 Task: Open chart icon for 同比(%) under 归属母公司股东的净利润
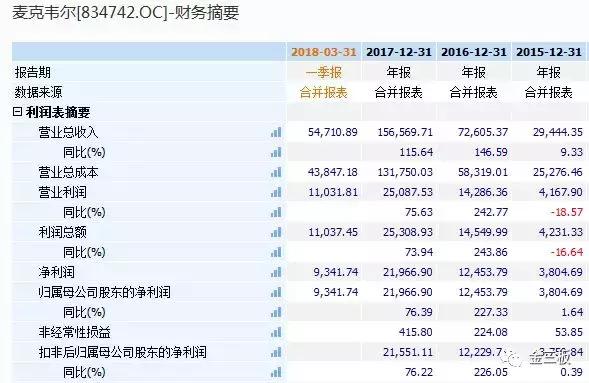tap(276, 312)
